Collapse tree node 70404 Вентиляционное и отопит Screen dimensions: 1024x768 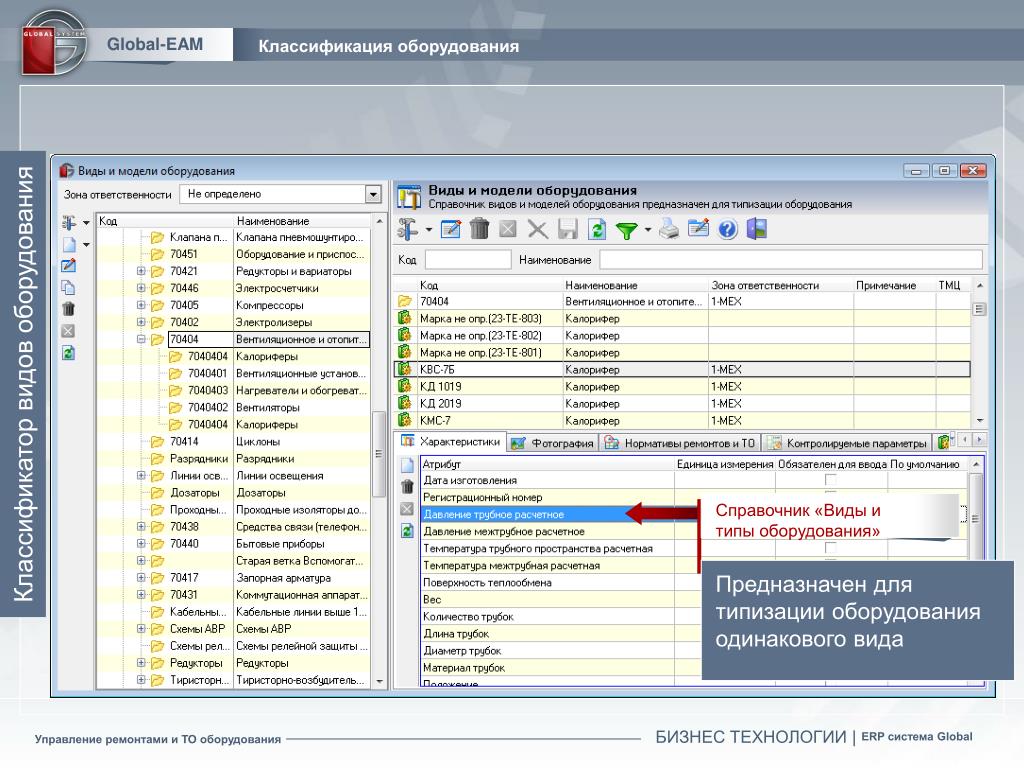click(x=141, y=339)
